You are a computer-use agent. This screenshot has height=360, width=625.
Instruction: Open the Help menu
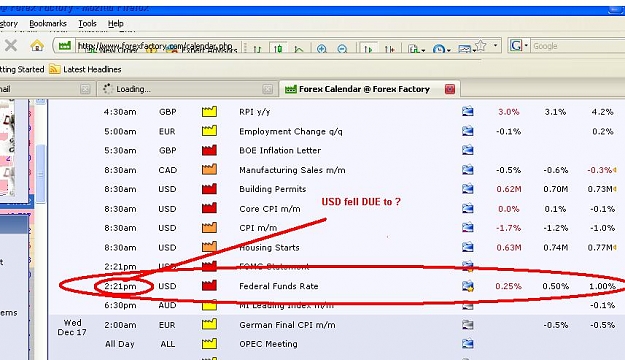coord(116,24)
